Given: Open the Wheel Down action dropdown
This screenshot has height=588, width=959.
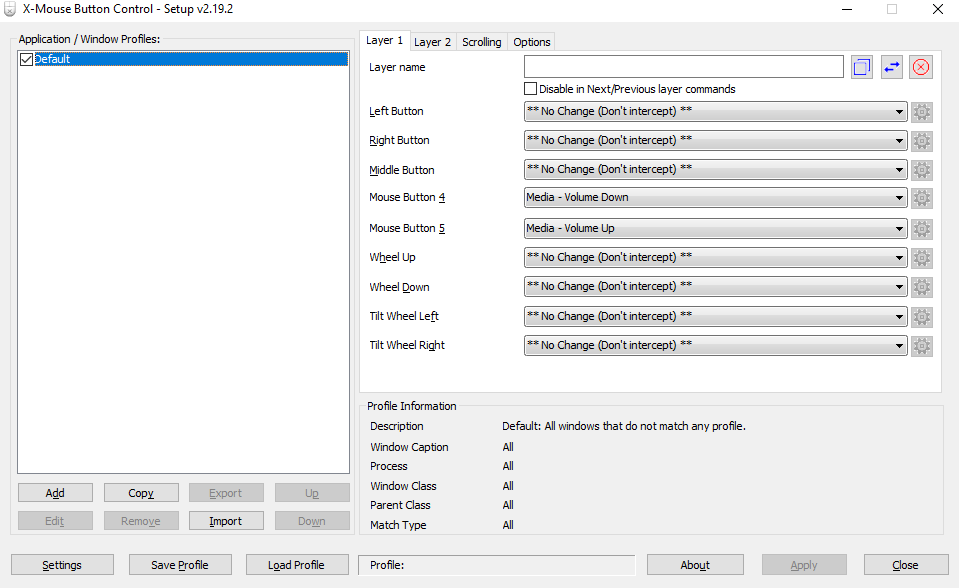Looking at the screenshot, I should click(715, 287).
